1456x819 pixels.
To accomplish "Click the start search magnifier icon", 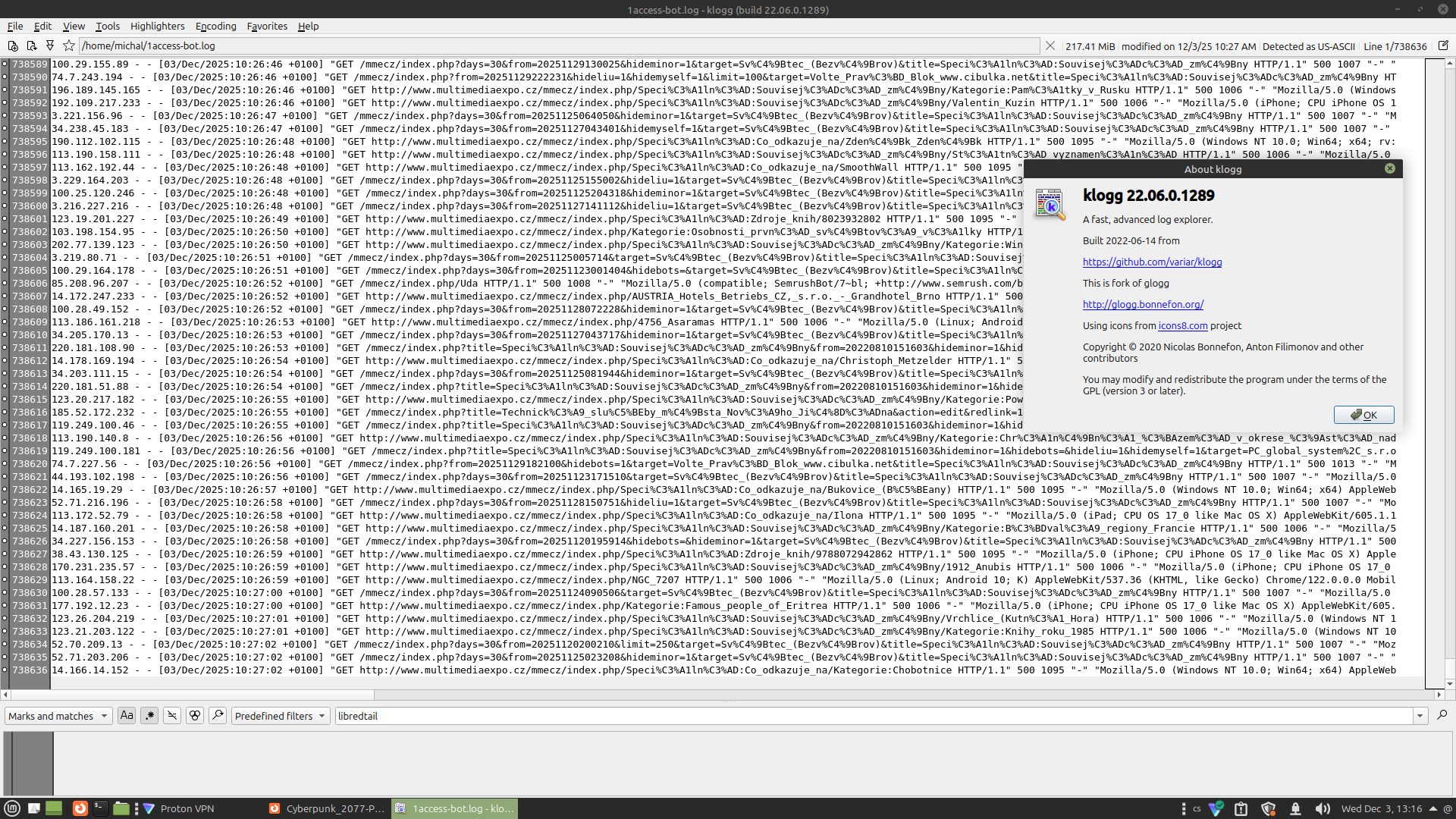I will coord(1442,715).
